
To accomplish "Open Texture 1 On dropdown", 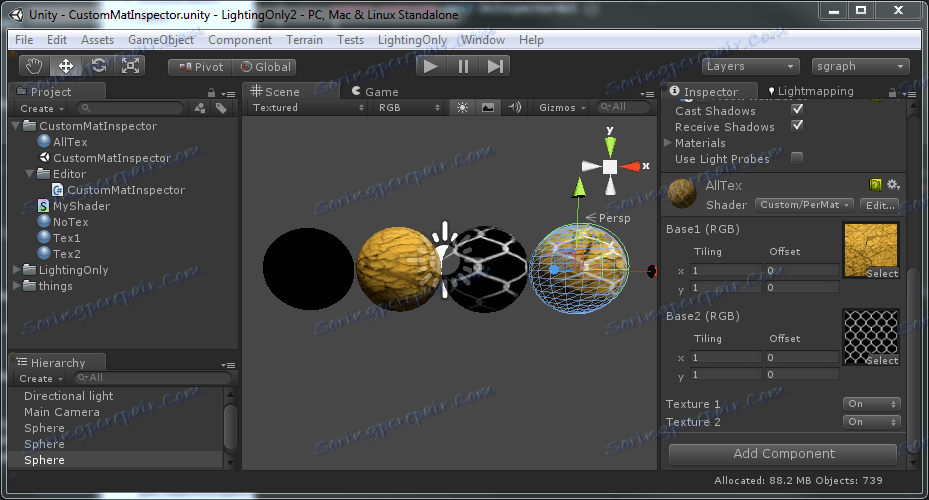I will [x=872, y=404].
